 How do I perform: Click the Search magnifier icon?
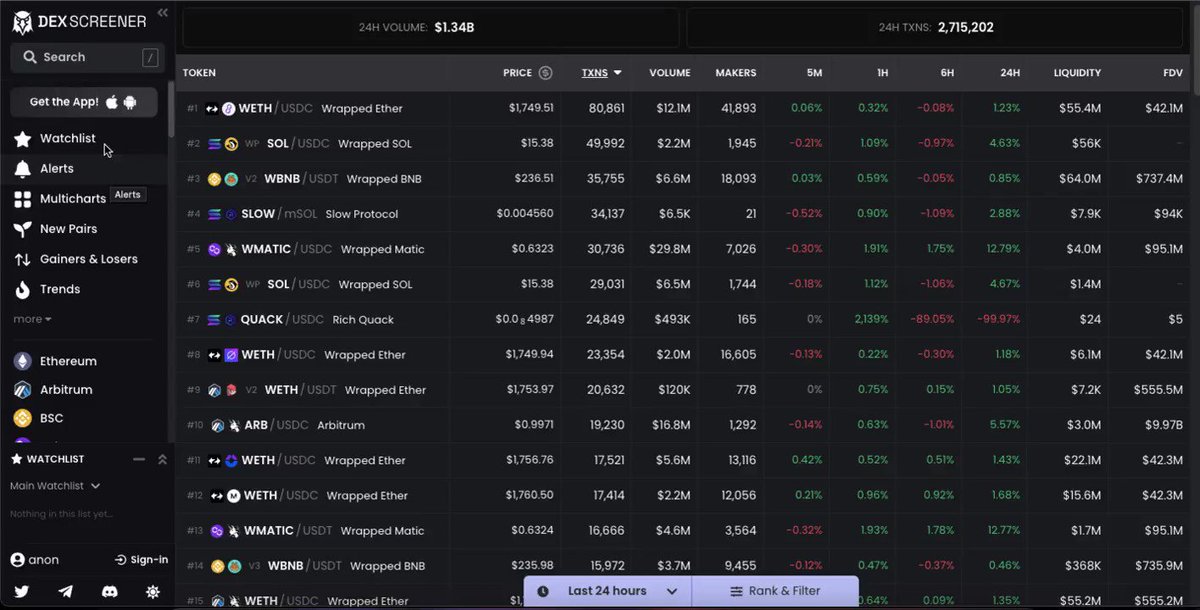pyautogui.click(x=30, y=57)
